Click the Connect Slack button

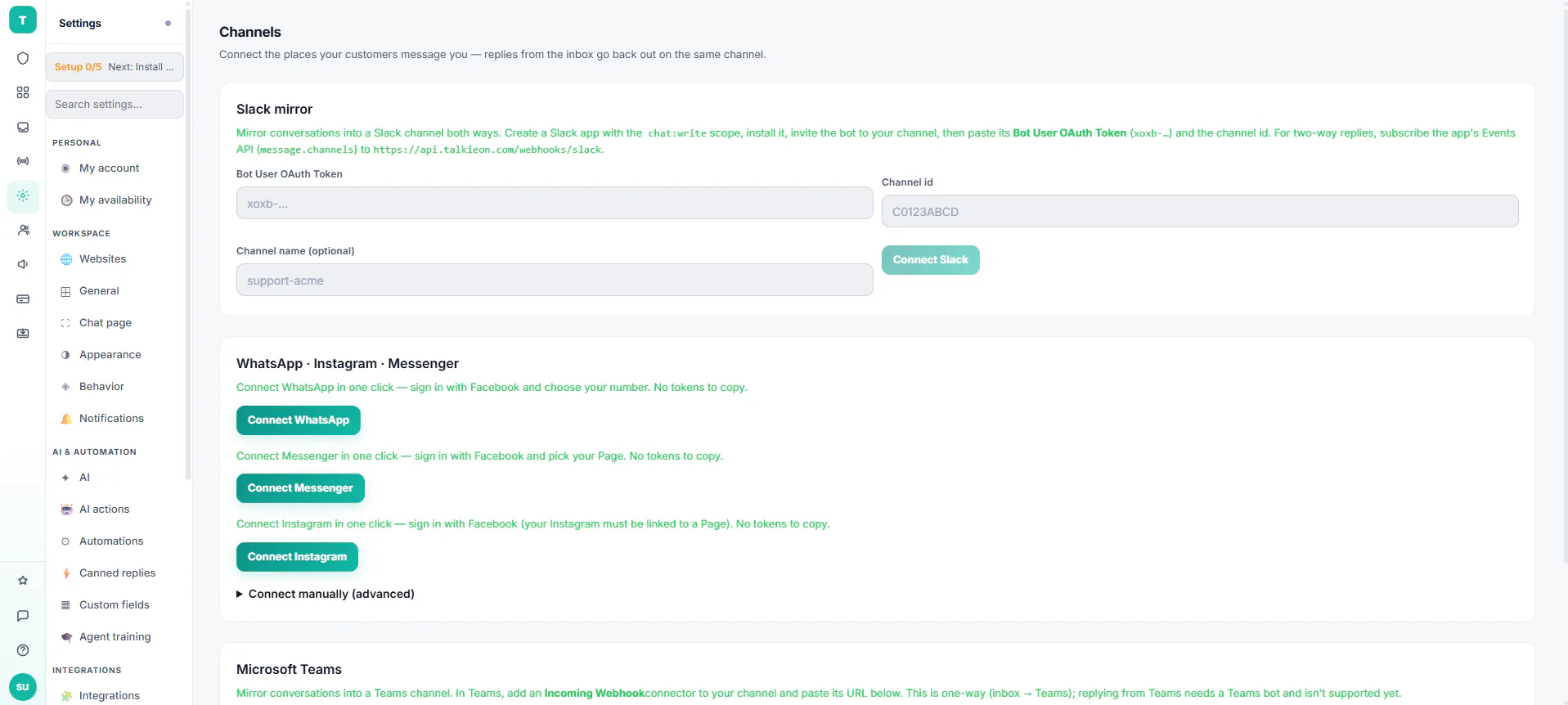pyautogui.click(x=930, y=260)
